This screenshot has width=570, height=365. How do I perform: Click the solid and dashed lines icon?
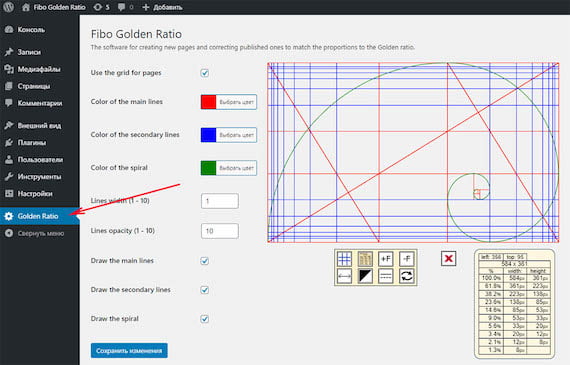coord(386,276)
